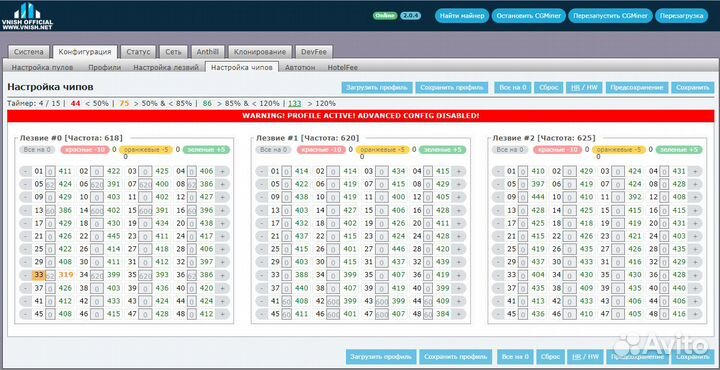
Task: Open the Система tab
Action: pos(28,52)
